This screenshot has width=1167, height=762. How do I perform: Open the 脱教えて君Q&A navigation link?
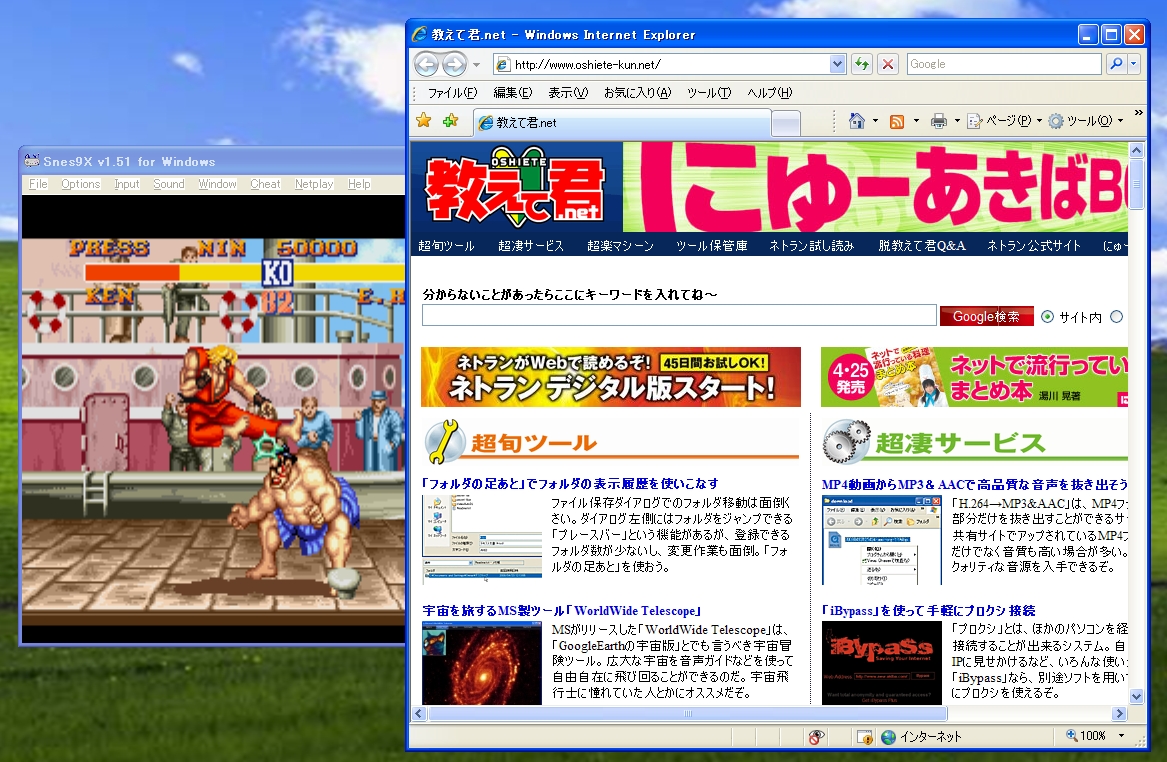[x=921, y=246]
